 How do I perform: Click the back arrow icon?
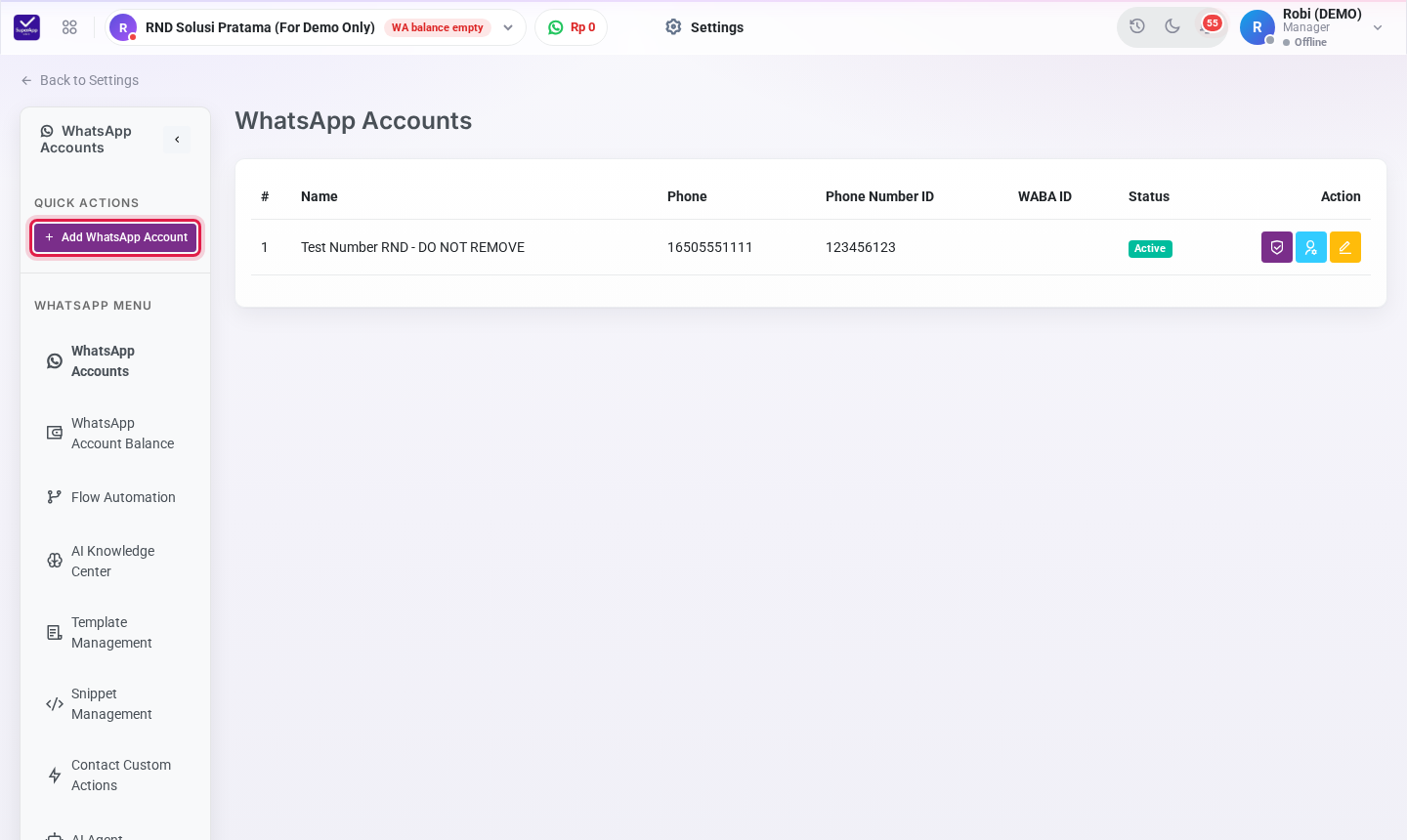(26, 81)
